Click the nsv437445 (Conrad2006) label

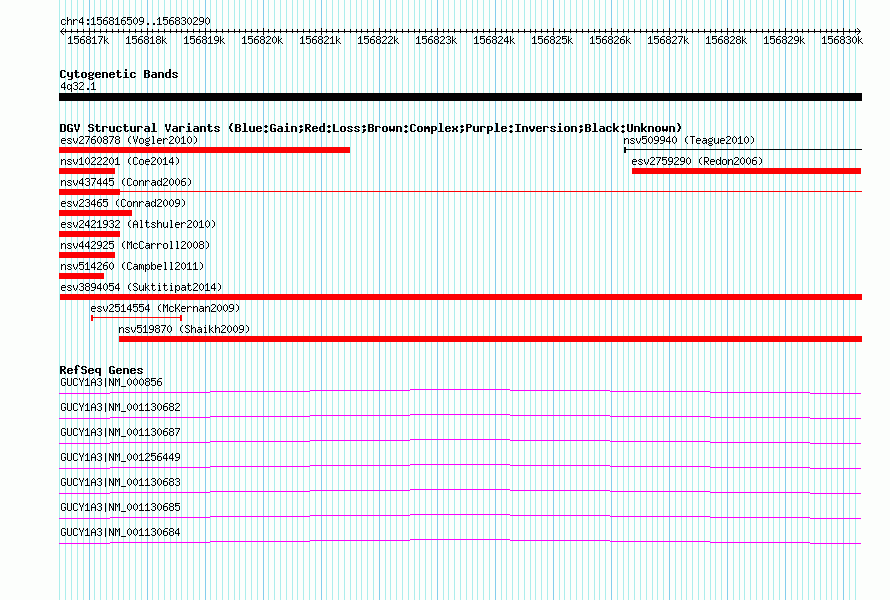[x=126, y=182]
